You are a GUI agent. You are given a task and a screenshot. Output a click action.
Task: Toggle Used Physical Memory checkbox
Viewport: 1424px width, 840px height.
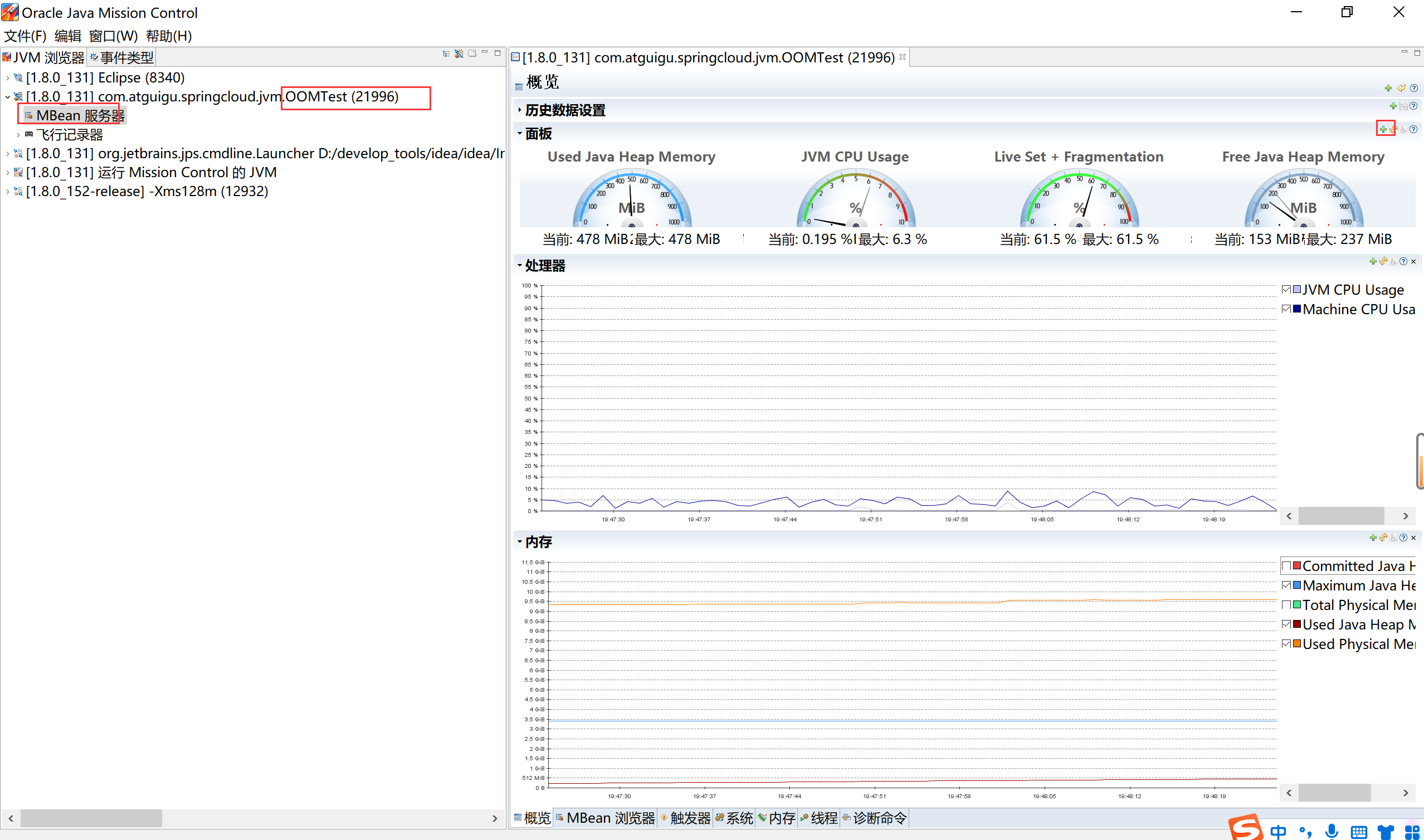click(1286, 644)
